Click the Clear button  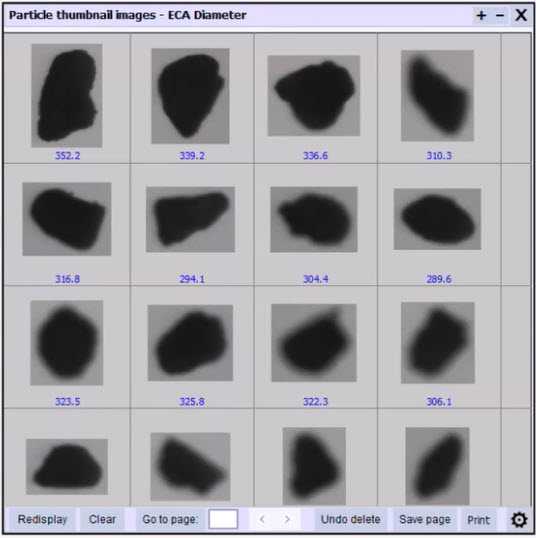102,519
